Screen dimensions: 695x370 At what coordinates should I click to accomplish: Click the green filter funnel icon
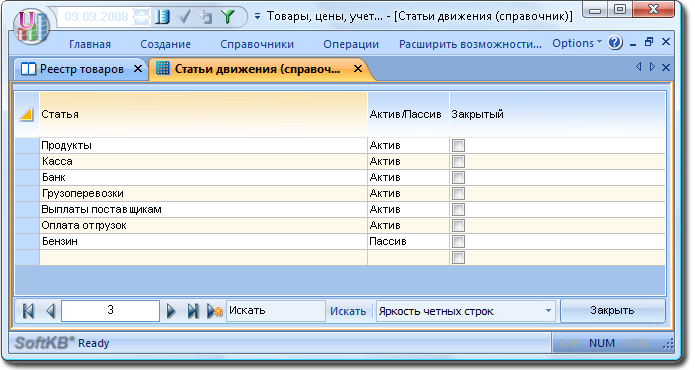pyautogui.click(x=228, y=17)
